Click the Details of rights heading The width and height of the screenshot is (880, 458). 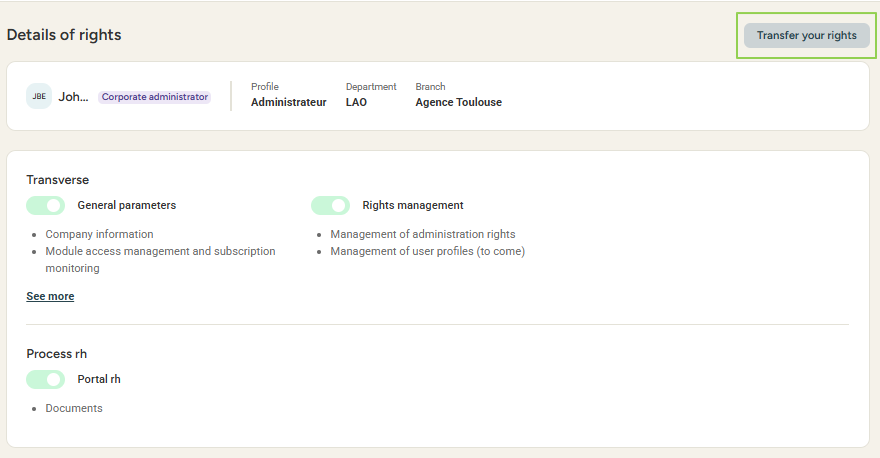(64, 35)
